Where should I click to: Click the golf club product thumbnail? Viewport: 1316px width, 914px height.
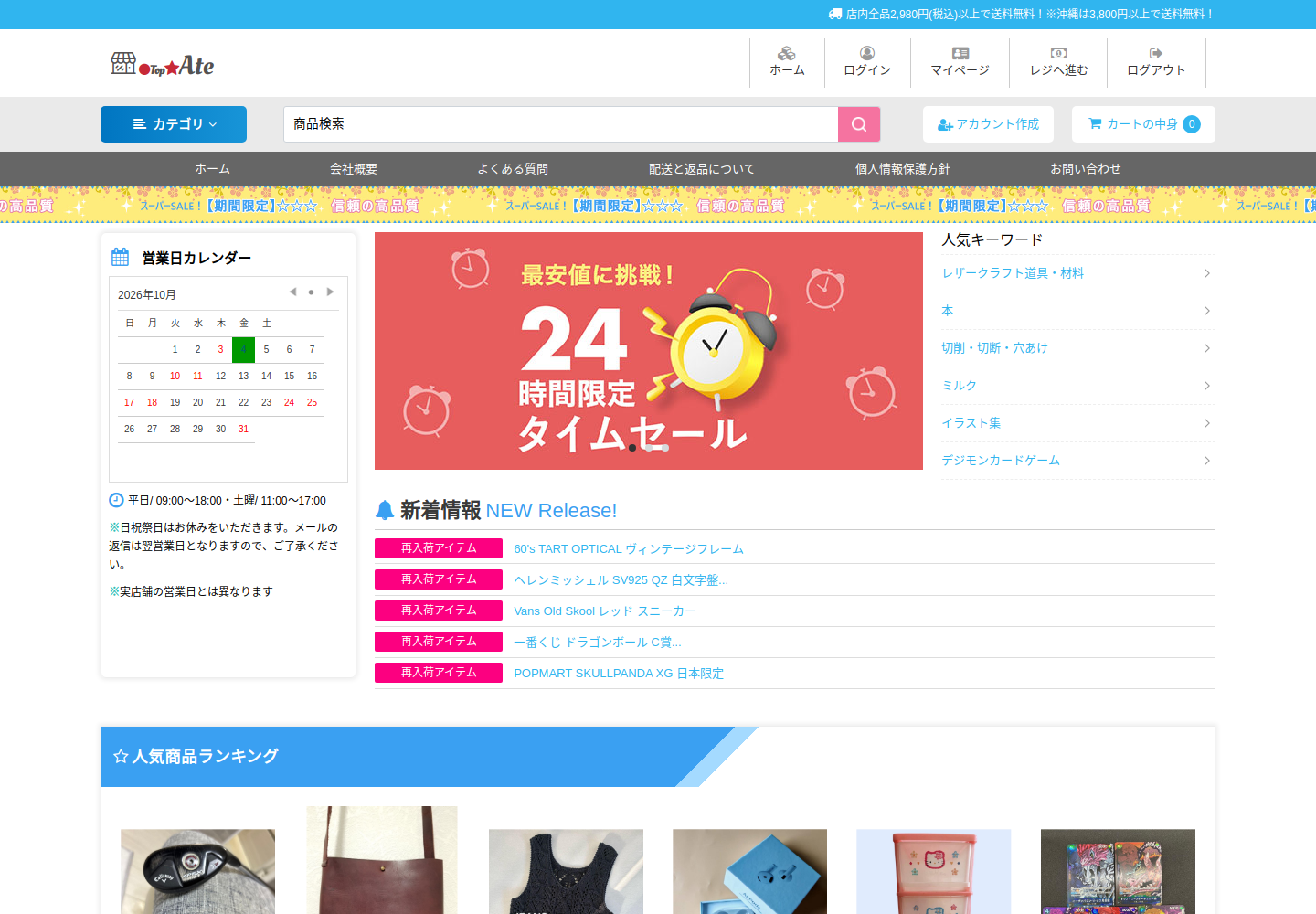coord(197,871)
